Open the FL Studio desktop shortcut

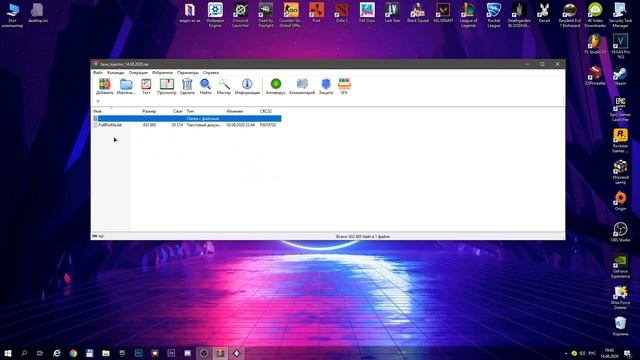click(595, 45)
